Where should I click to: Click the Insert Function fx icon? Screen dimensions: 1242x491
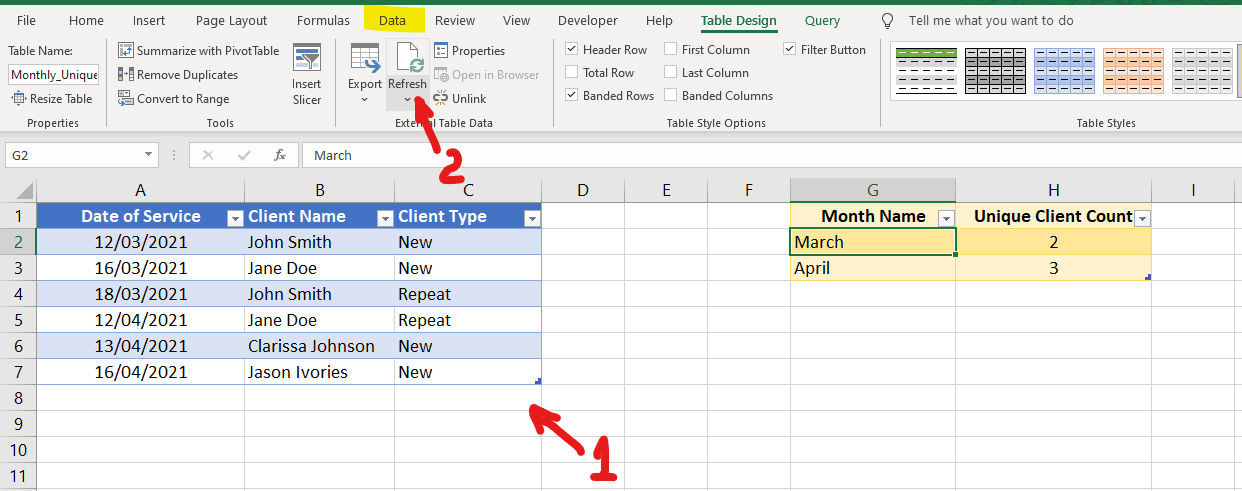coord(280,155)
